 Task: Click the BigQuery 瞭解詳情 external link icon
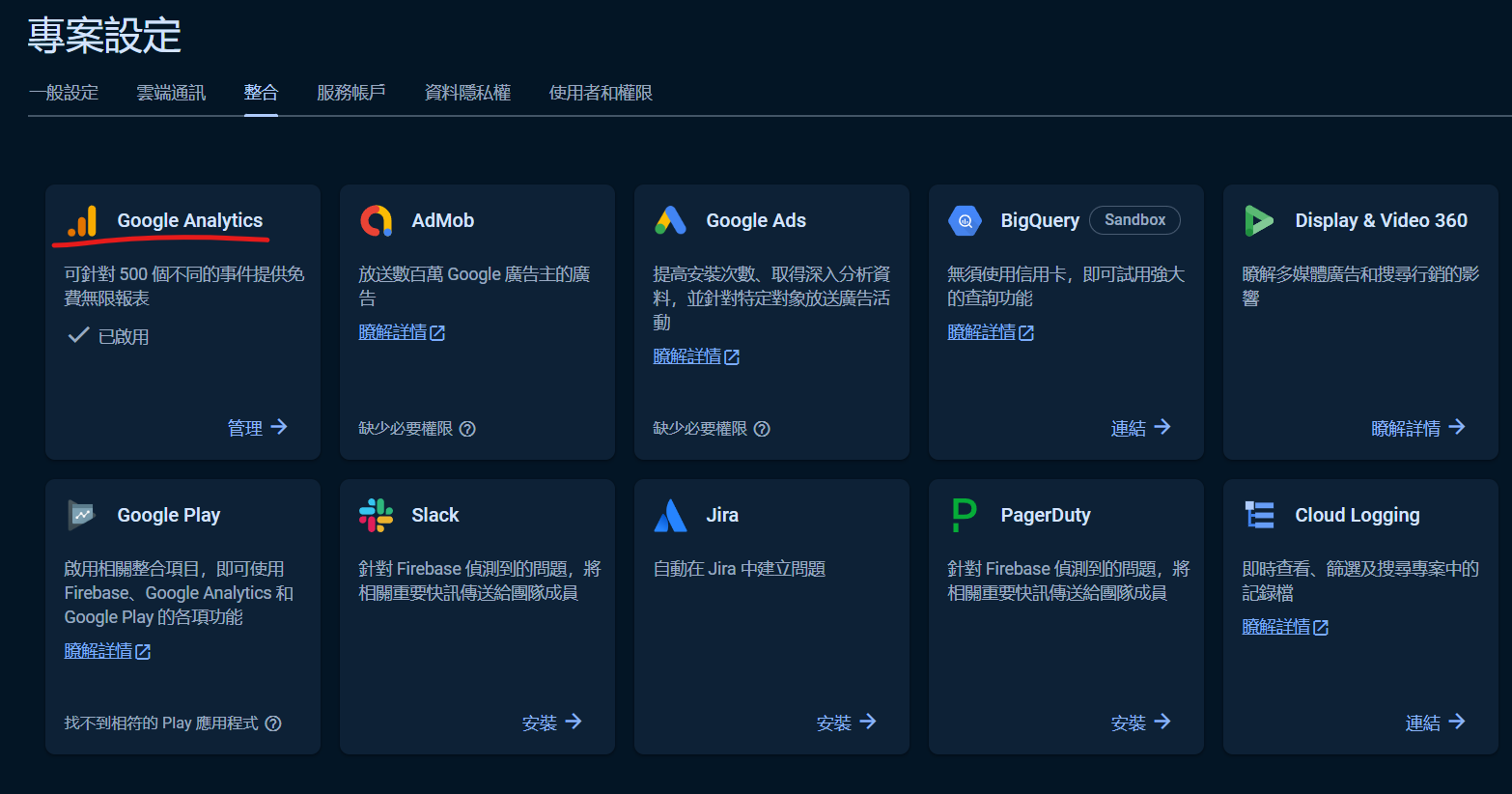click(1026, 333)
